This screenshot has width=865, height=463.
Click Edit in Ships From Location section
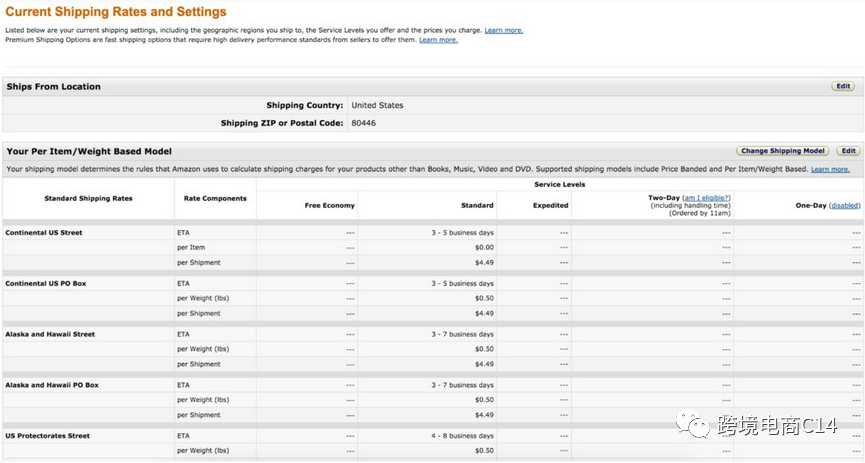(x=843, y=87)
